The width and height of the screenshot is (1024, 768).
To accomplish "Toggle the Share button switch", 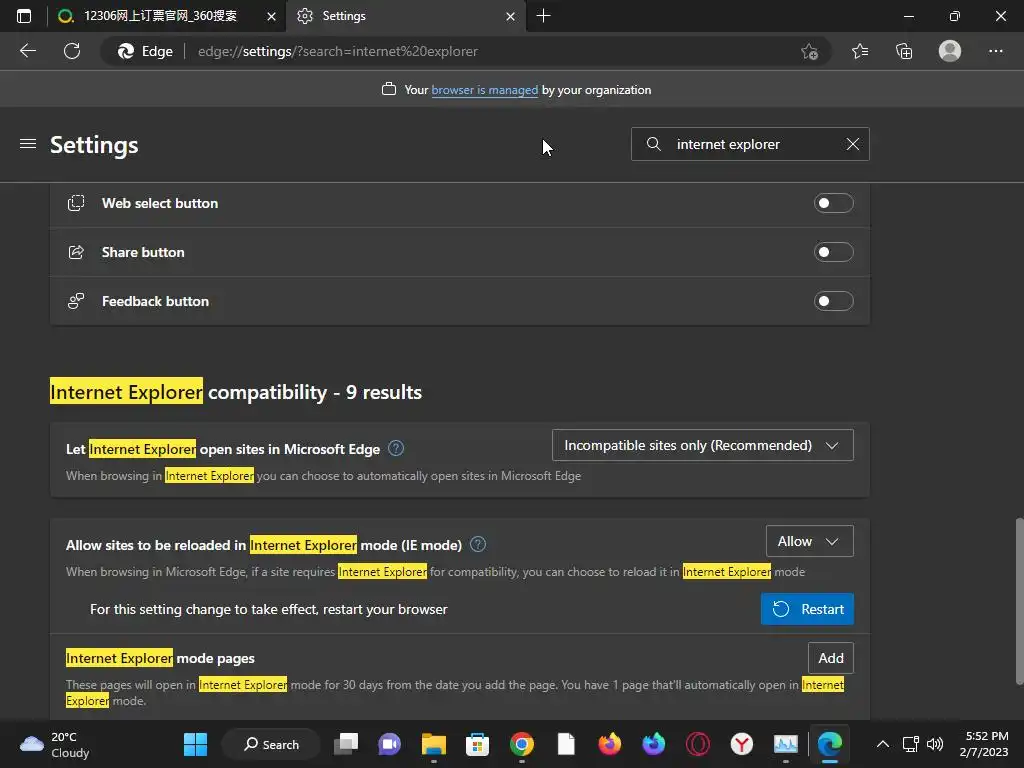I will point(833,252).
